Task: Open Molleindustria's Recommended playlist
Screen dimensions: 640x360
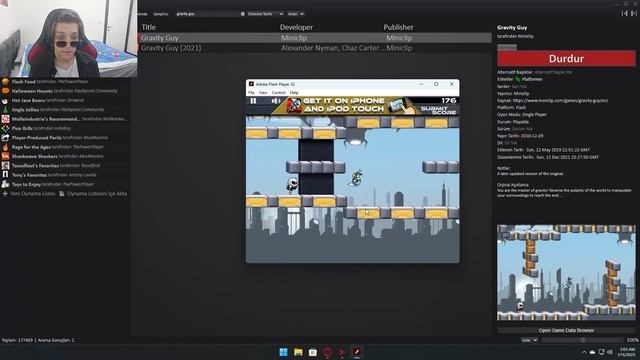Action: pos(65,119)
